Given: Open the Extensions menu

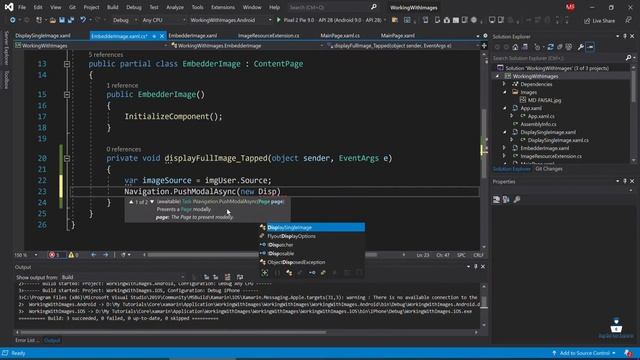Looking at the screenshot, I should pos(223,7).
